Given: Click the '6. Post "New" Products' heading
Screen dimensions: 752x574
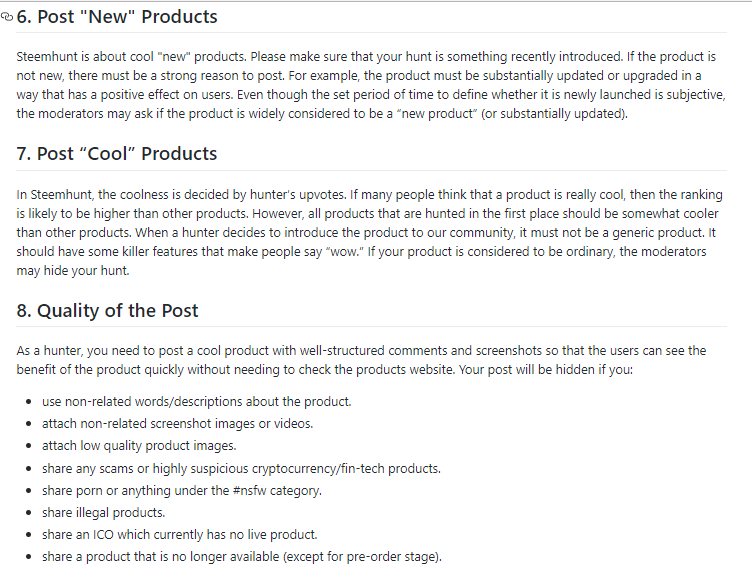Looking at the screenshot, I should click(117, 17).
